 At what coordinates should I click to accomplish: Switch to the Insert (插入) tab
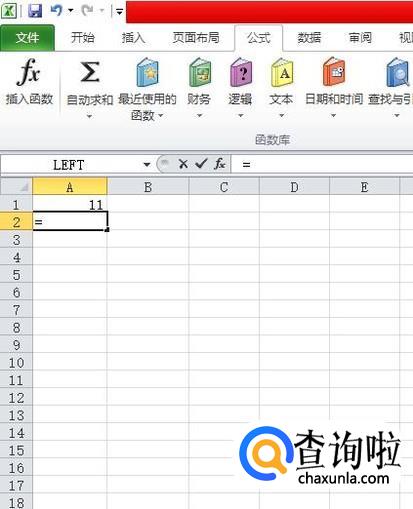coord(133,38)
